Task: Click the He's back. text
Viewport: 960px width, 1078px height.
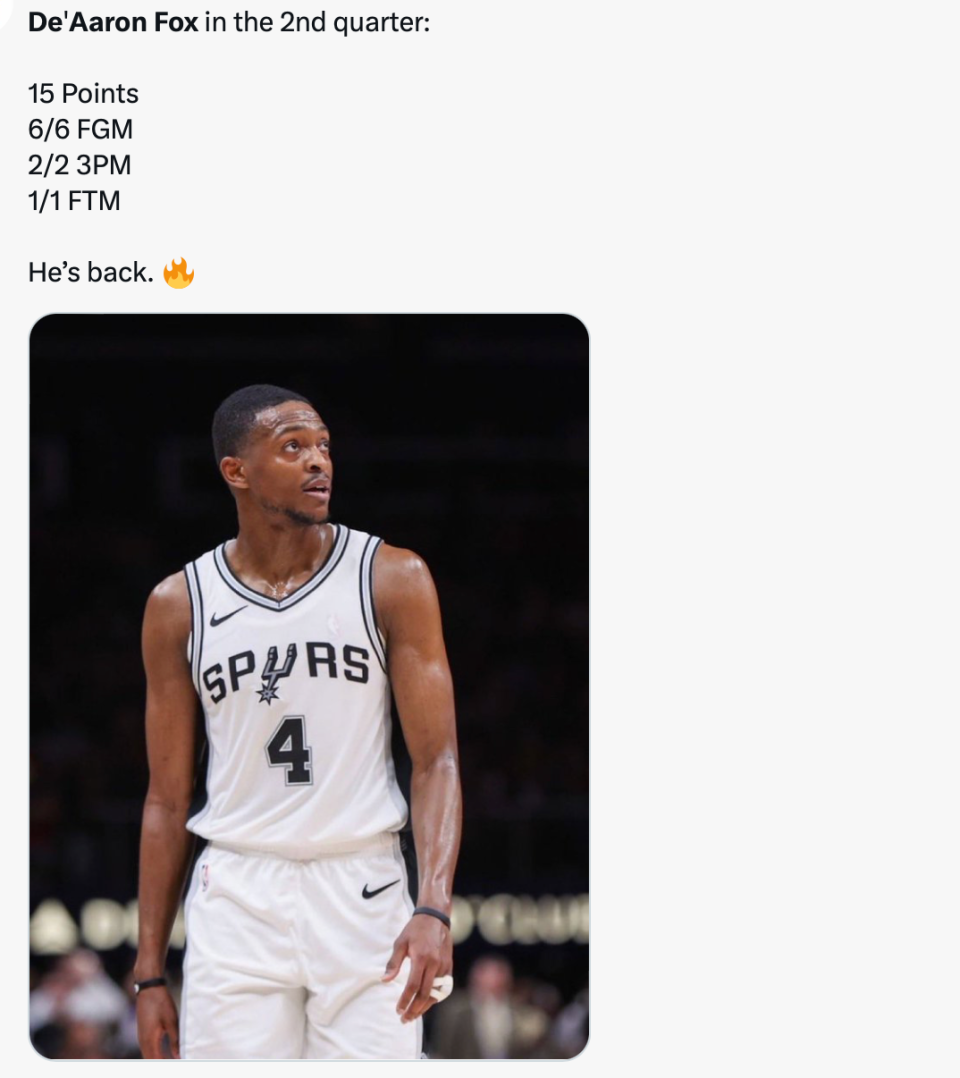Action: point(91,273)
